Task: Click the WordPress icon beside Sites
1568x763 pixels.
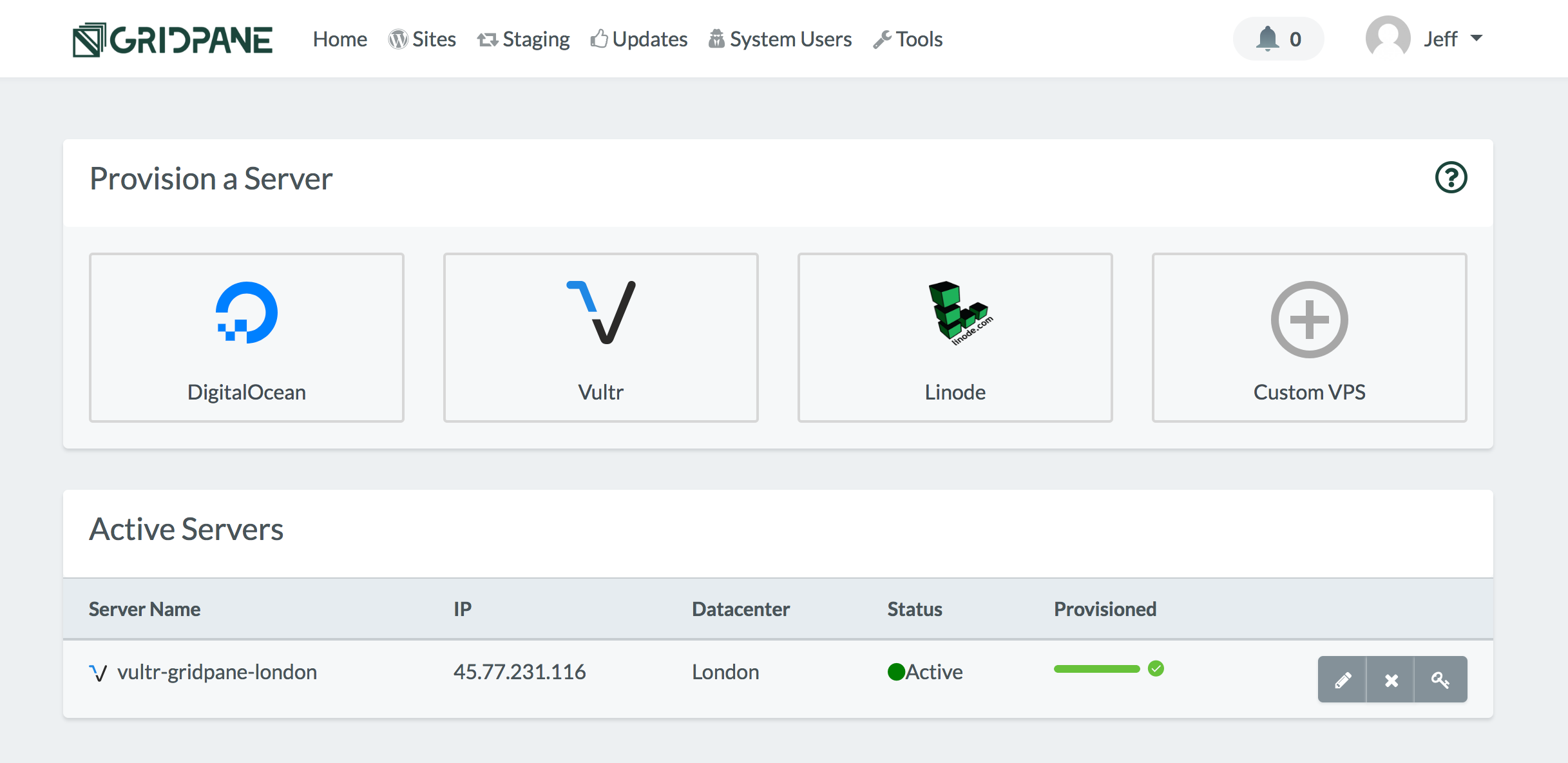Action: (x=398, y=39)
